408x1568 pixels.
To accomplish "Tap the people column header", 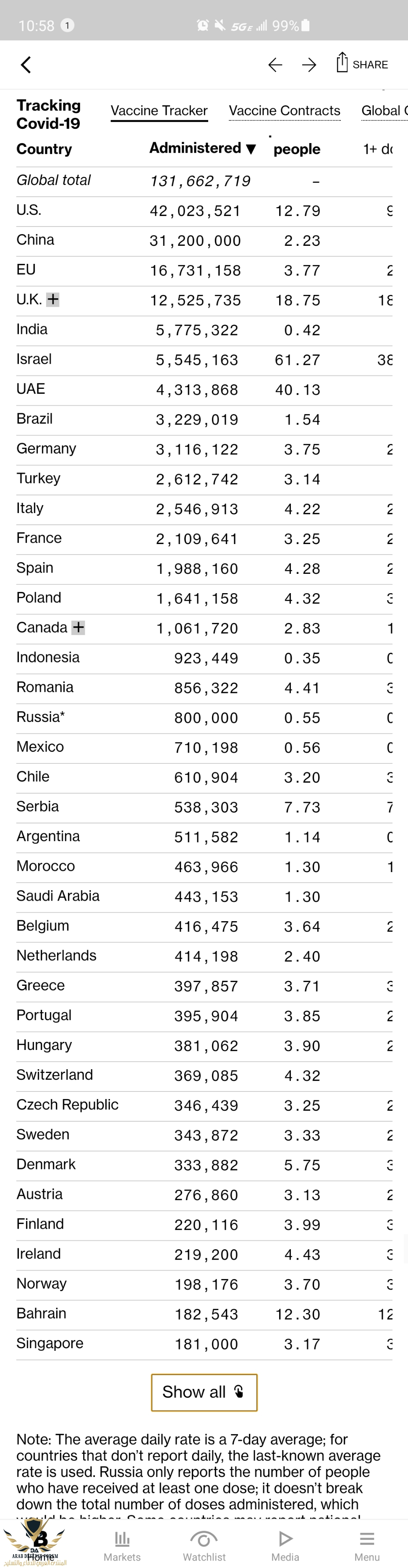I will coord(297,149).
